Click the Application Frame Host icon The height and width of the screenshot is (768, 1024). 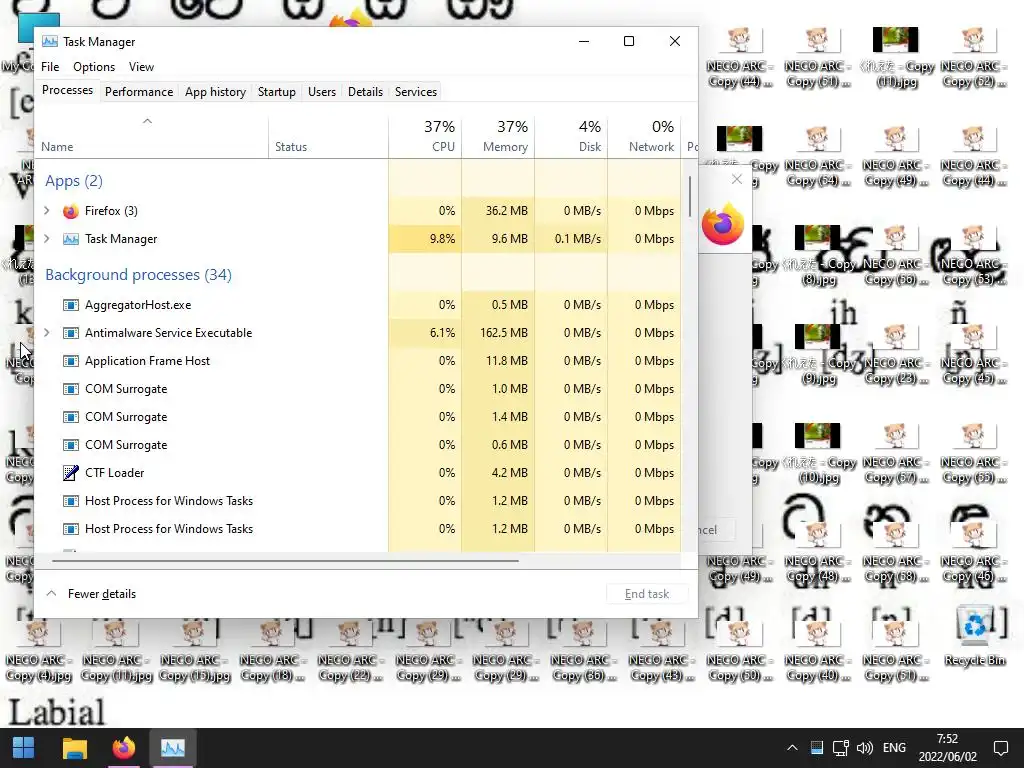point(71,361)
